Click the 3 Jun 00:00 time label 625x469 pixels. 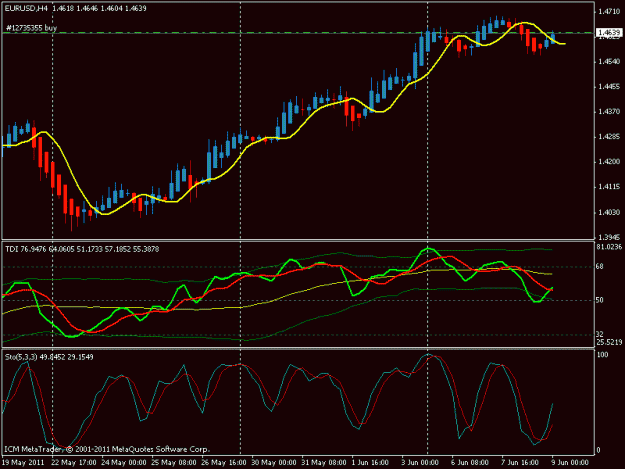(x=420, y=463)
